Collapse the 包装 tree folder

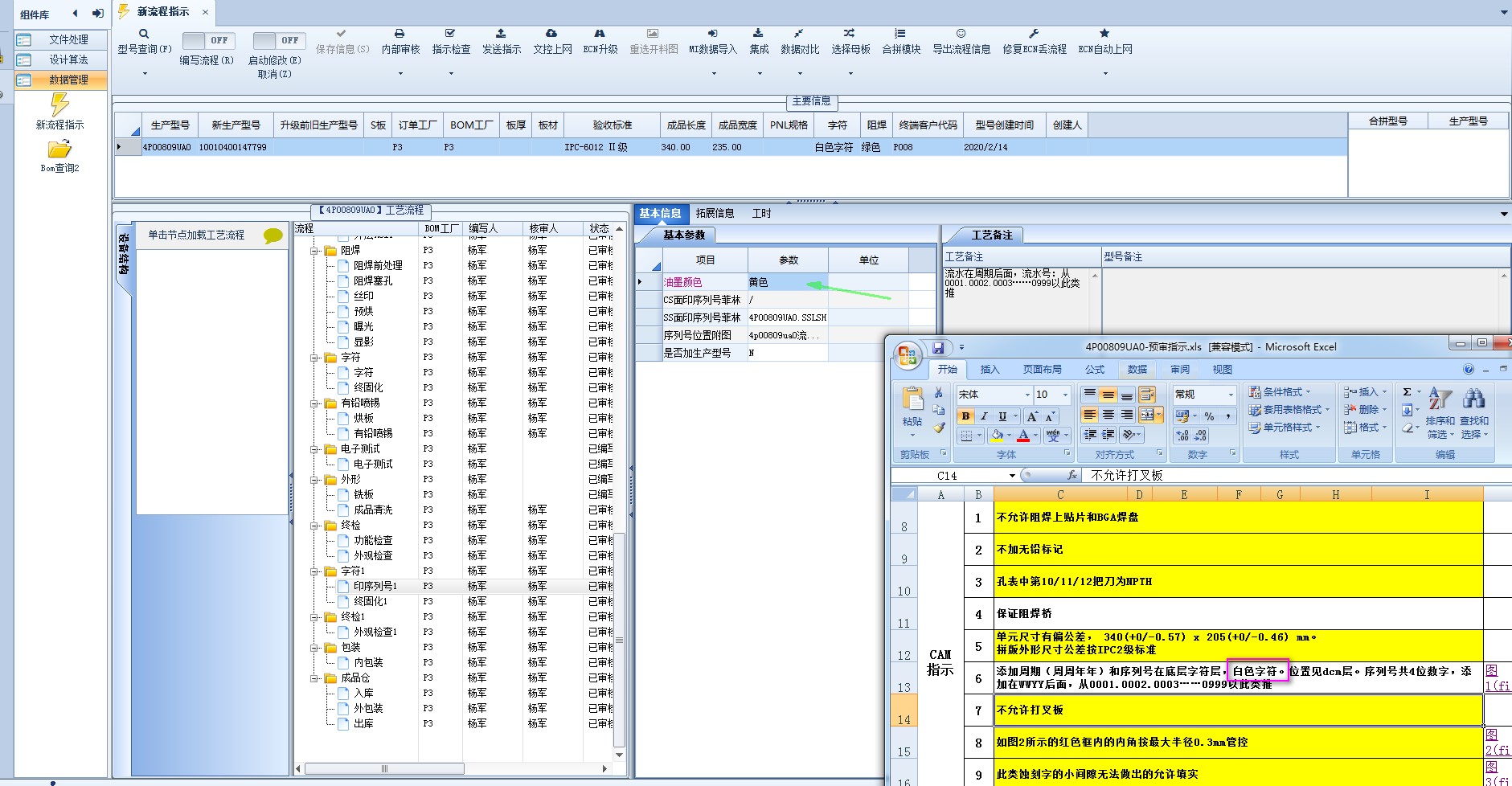click(314, 648)
